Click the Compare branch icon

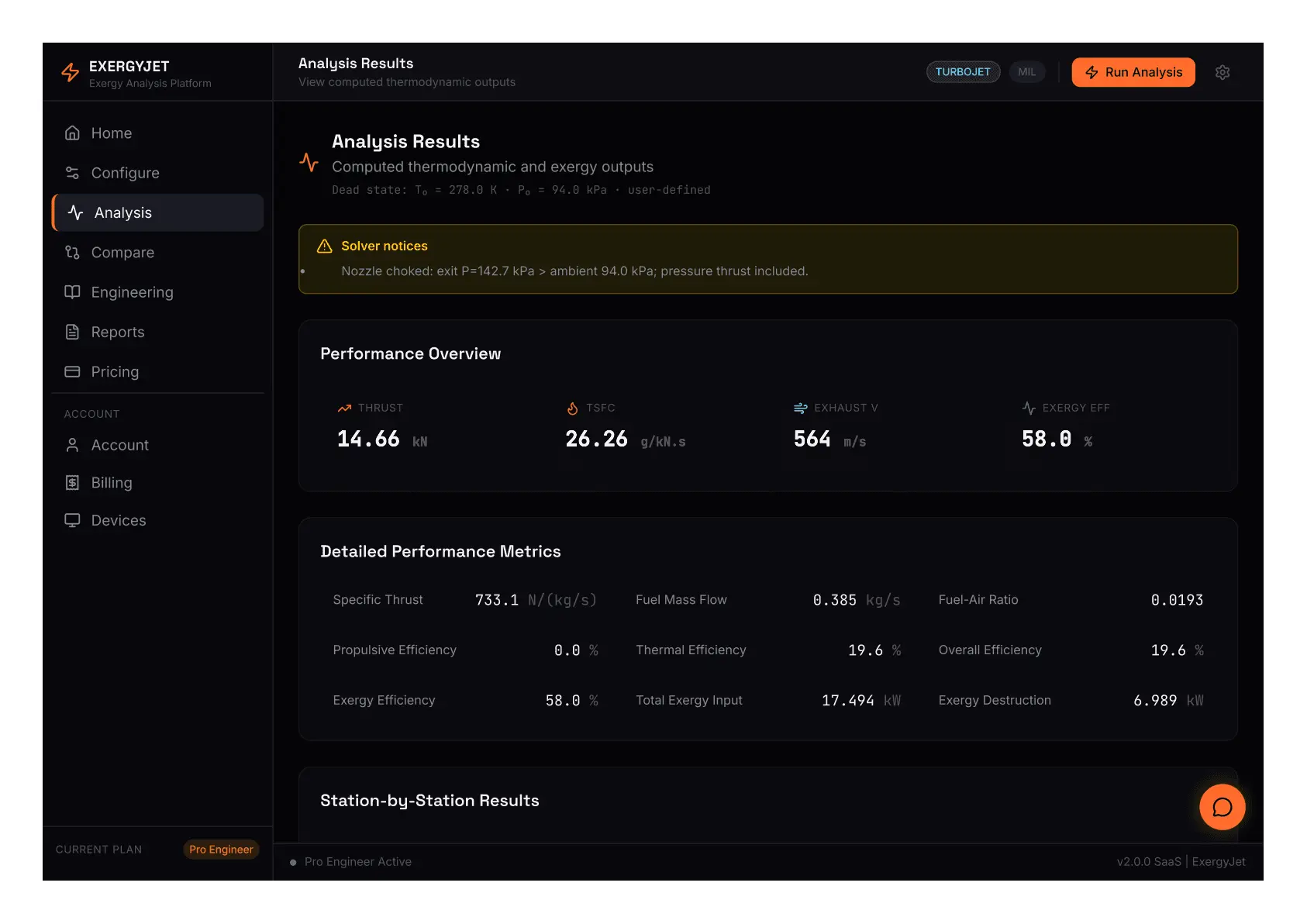click(x=72, y=252)
